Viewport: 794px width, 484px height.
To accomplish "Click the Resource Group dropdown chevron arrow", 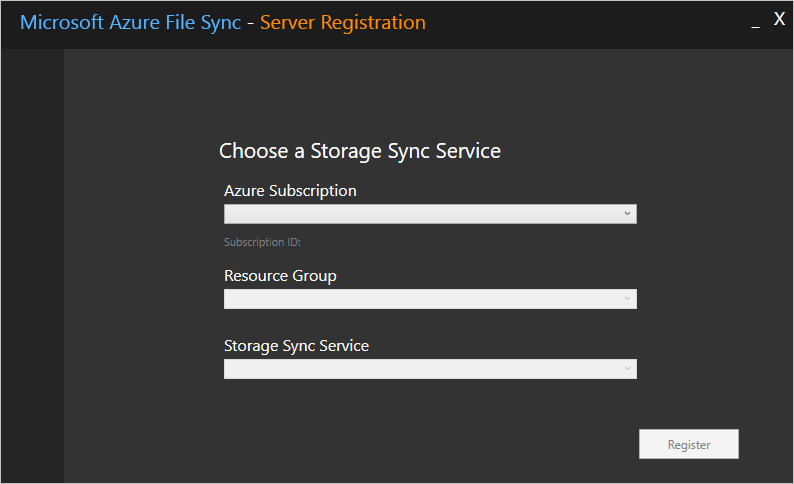I will [x=627, y=299].
